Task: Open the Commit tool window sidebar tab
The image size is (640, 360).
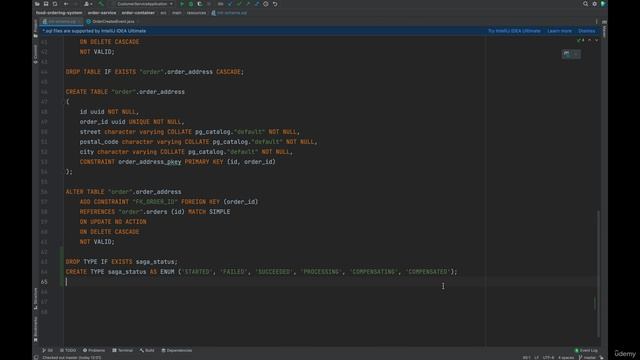Action: tap(36, 53)
